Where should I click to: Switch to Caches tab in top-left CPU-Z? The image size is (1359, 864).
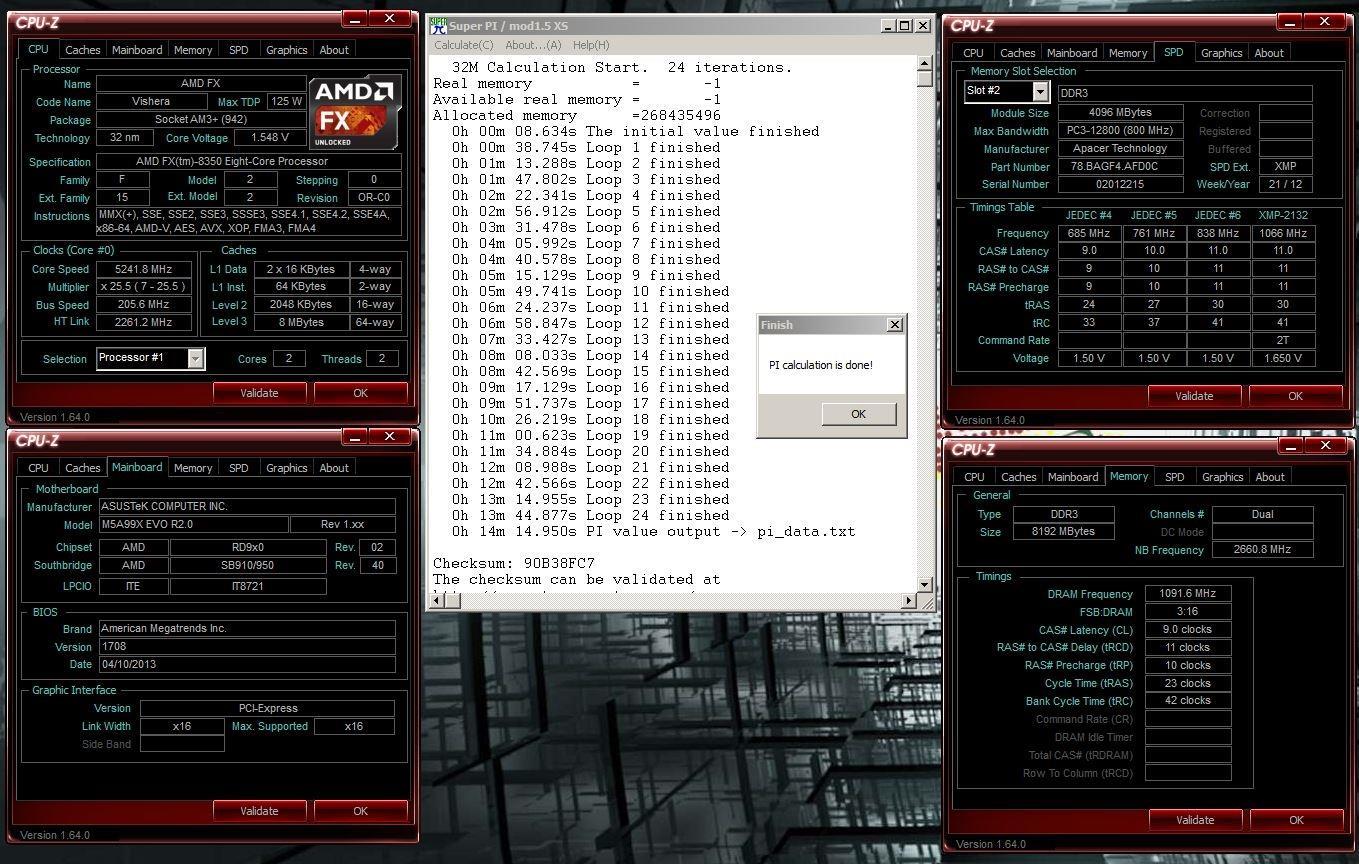[82, 50]
